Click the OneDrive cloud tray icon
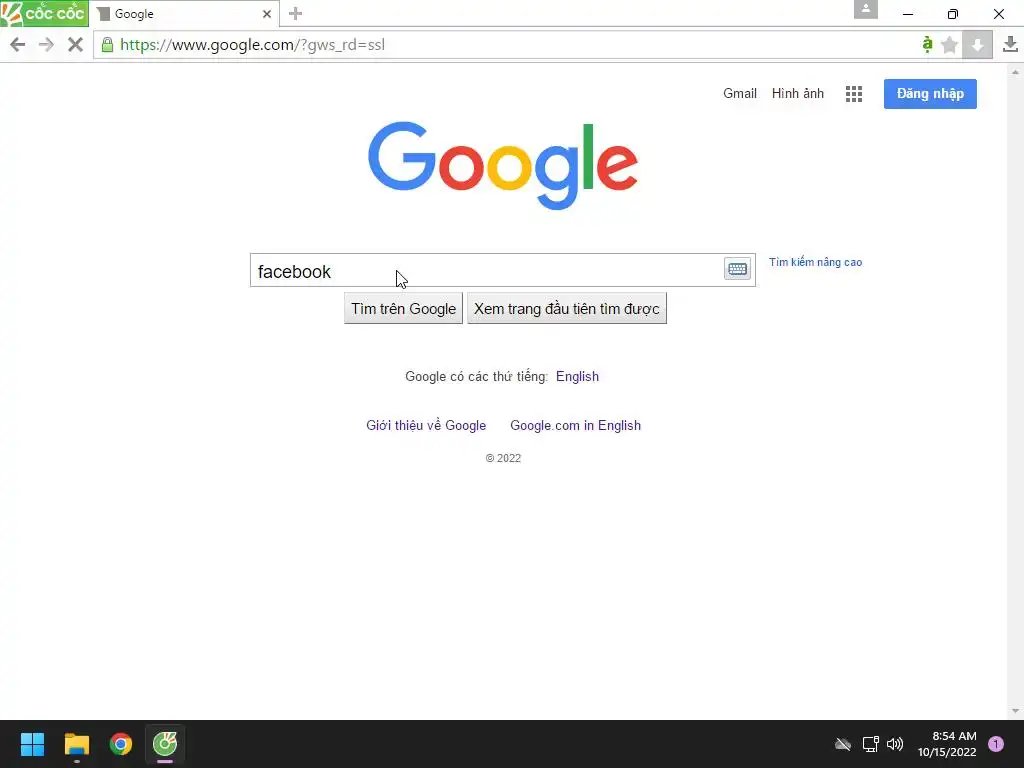The width and height of the screenshot is (1024, 768). [x=842, y=744]
